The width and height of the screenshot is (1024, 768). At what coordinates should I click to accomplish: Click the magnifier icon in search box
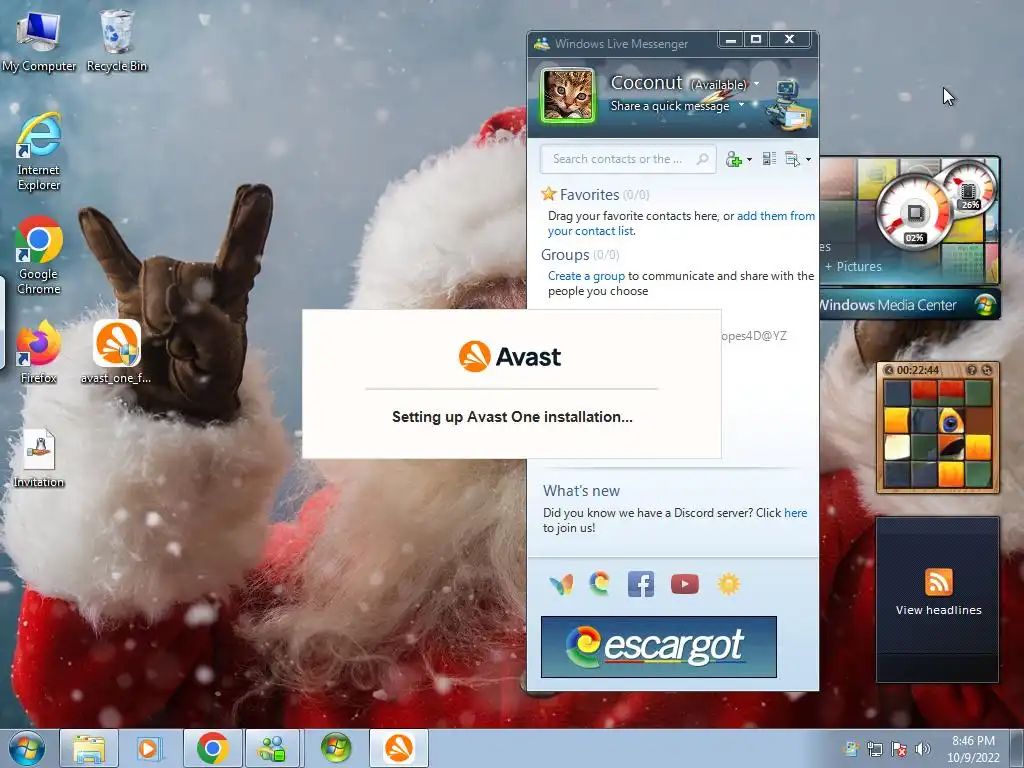coord(703,159)
